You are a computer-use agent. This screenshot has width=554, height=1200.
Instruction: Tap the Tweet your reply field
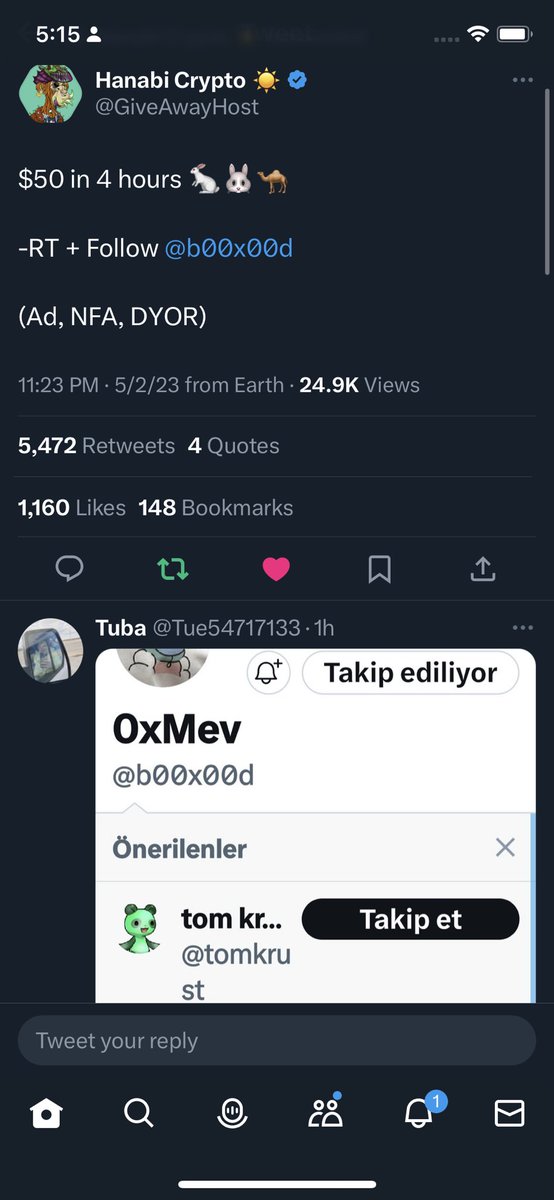pyautogui.click(x=277, y=1041)
